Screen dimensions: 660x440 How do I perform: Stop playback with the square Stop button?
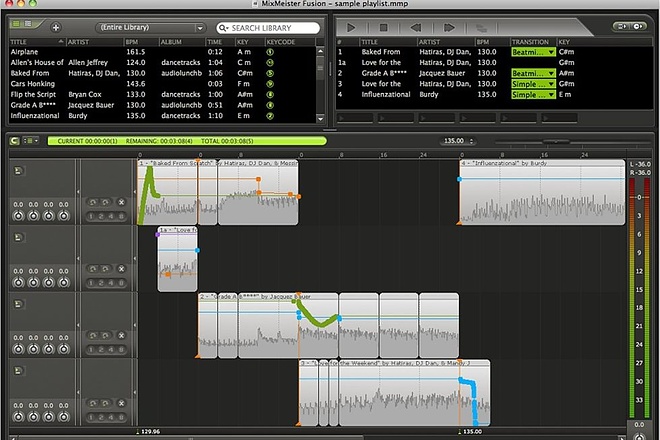click(x=383, y=28)
